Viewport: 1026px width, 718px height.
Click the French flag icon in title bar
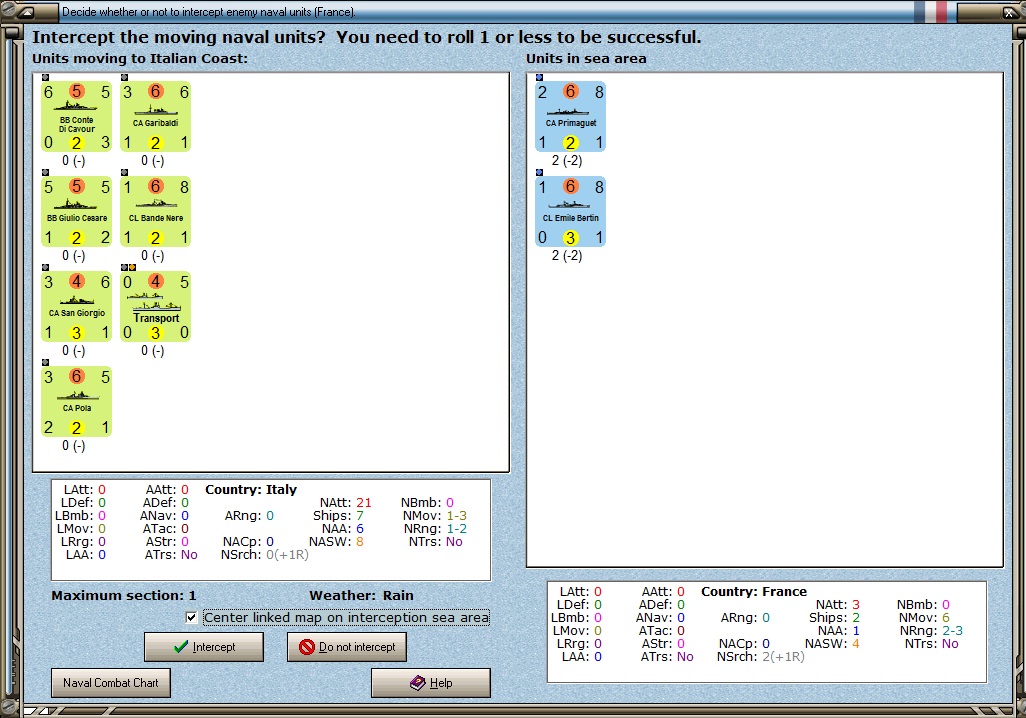pyautogui.click(x=930, y=12)
